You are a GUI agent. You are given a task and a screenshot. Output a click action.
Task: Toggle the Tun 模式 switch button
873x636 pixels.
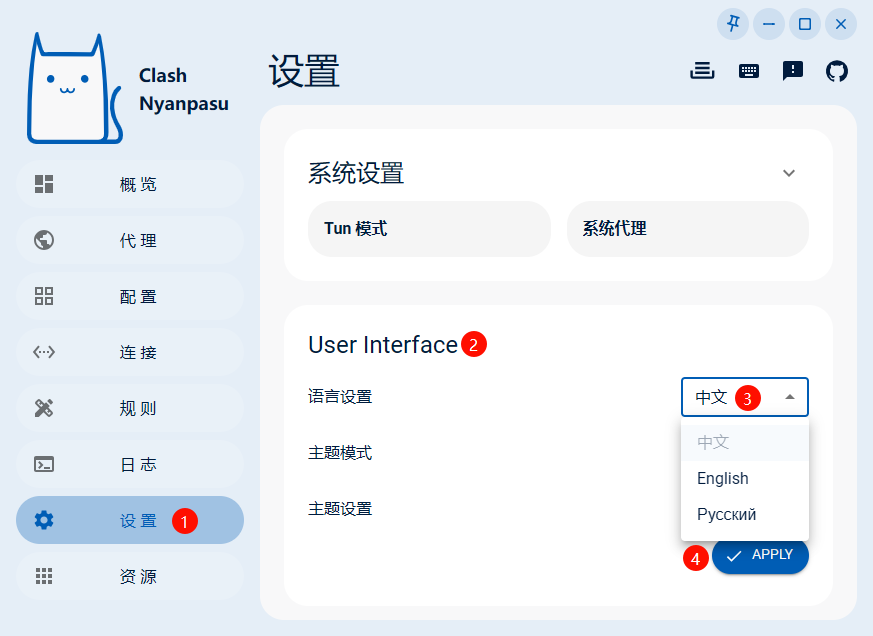[429, 229]
